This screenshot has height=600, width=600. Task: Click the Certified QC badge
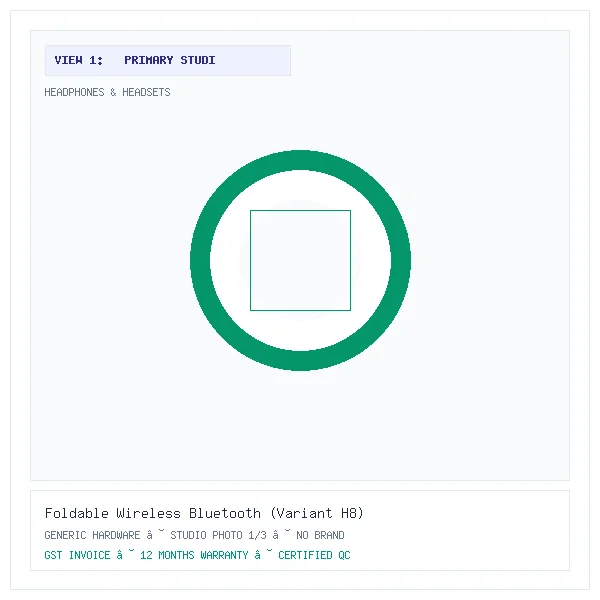(314, 555)
